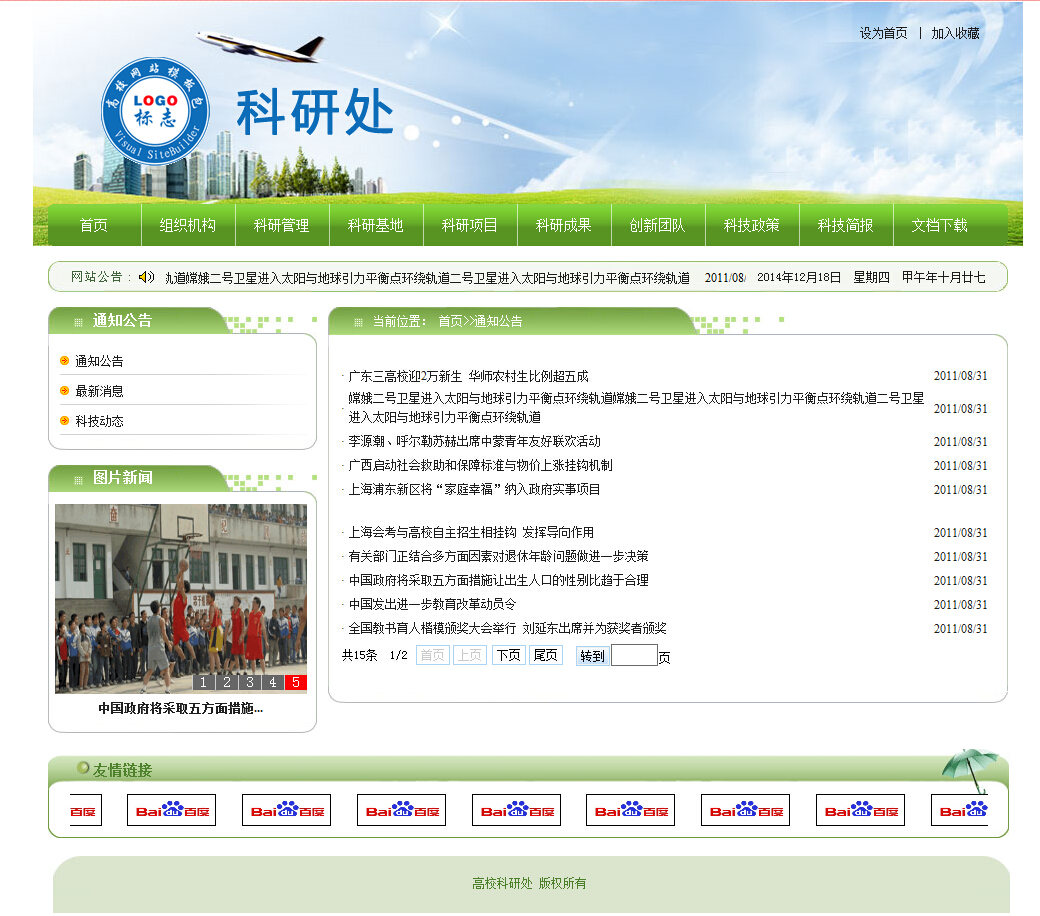Show slide 4 in image news
1040x916 pixels.
pyautogui.click(x=273, y=682)
